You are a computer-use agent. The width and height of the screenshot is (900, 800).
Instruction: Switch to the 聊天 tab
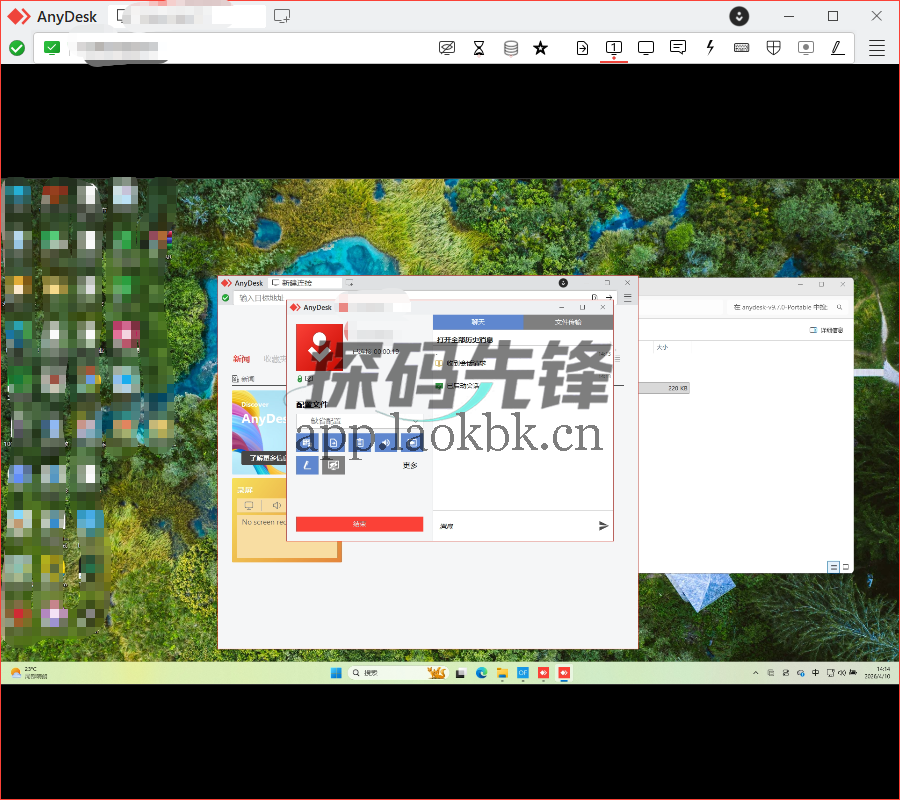pyautogui.click(x=476, y=322)
